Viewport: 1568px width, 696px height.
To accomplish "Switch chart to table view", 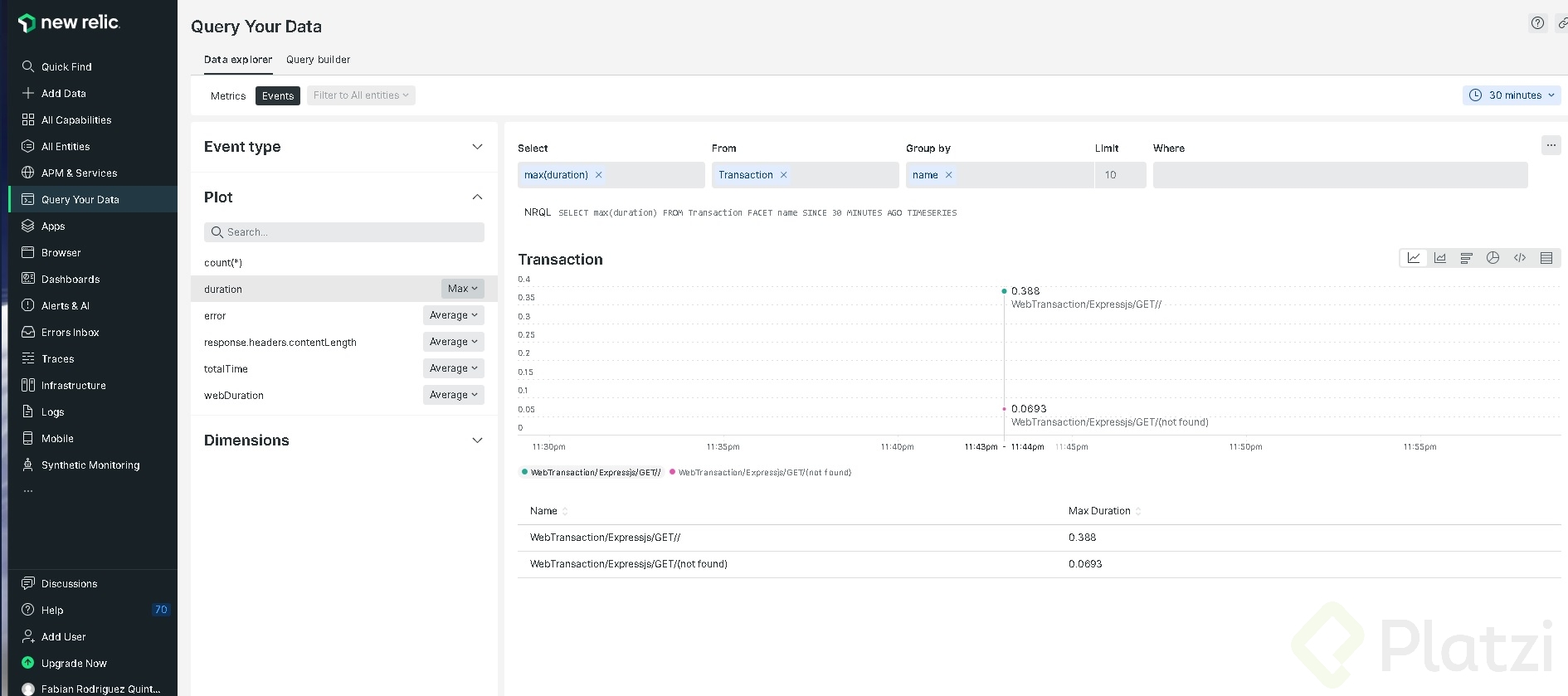I will [1546, 258].
